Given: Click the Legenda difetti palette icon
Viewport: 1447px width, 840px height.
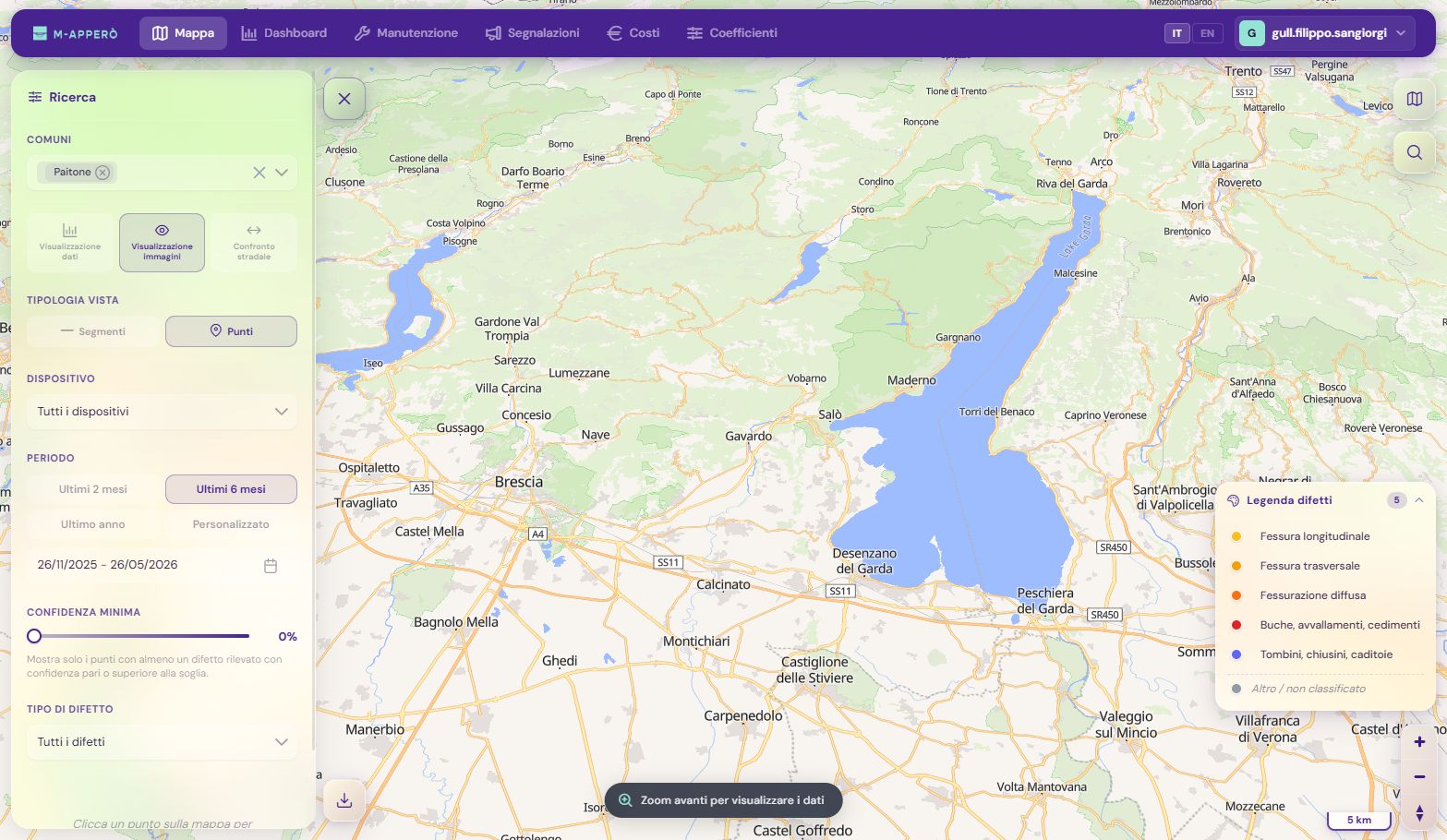Looking at the screenshot, I should (x=1234, y=500).
